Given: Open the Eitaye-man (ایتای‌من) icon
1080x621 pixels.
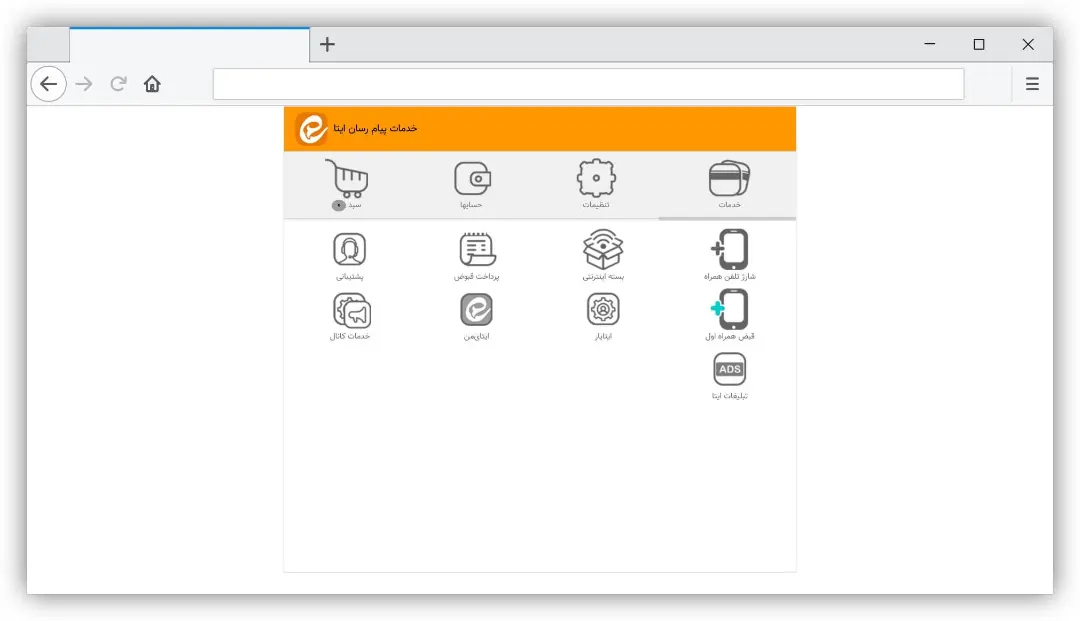Looking at the screenshot, I should (x=477, y=316).
